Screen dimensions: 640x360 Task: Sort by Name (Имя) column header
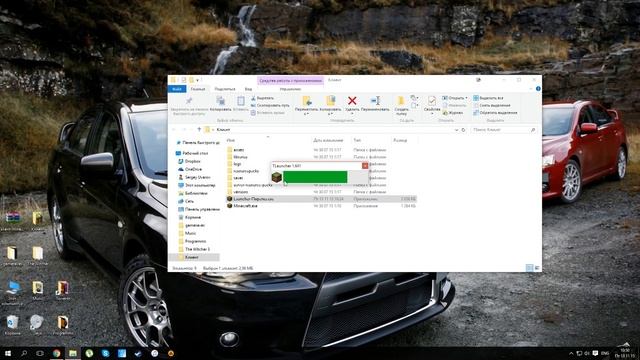231,140
